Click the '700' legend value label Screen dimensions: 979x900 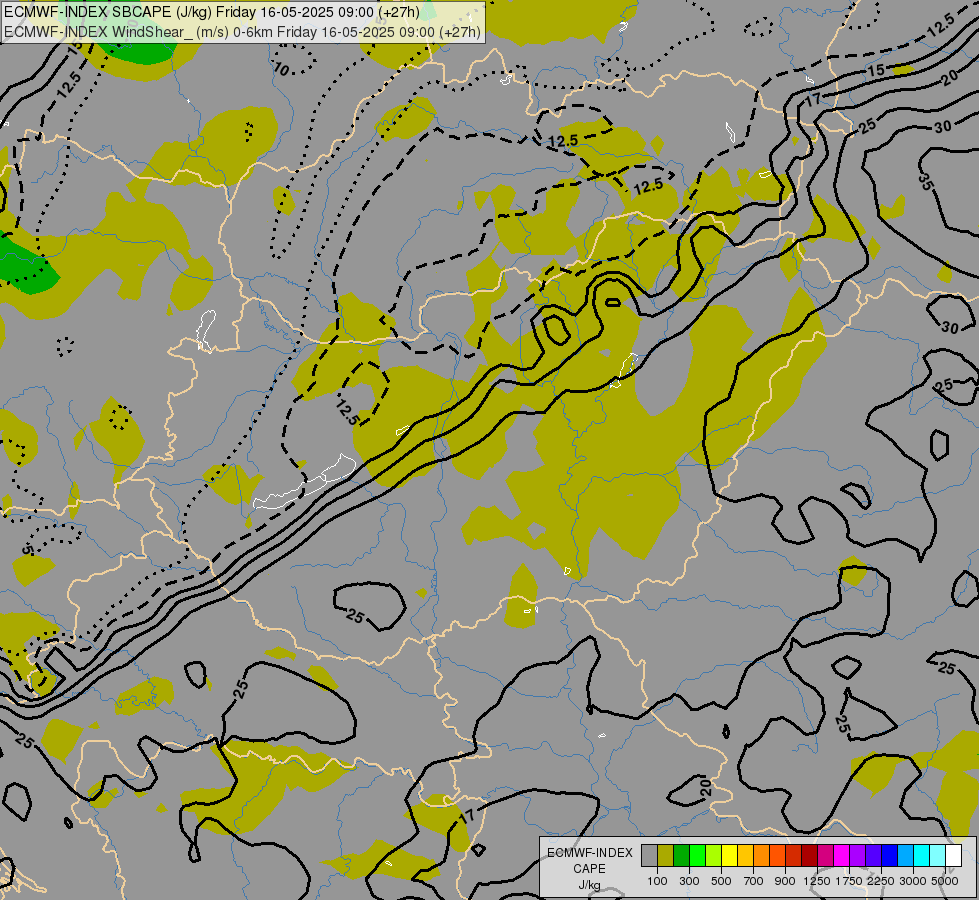(x=754, y=881)
